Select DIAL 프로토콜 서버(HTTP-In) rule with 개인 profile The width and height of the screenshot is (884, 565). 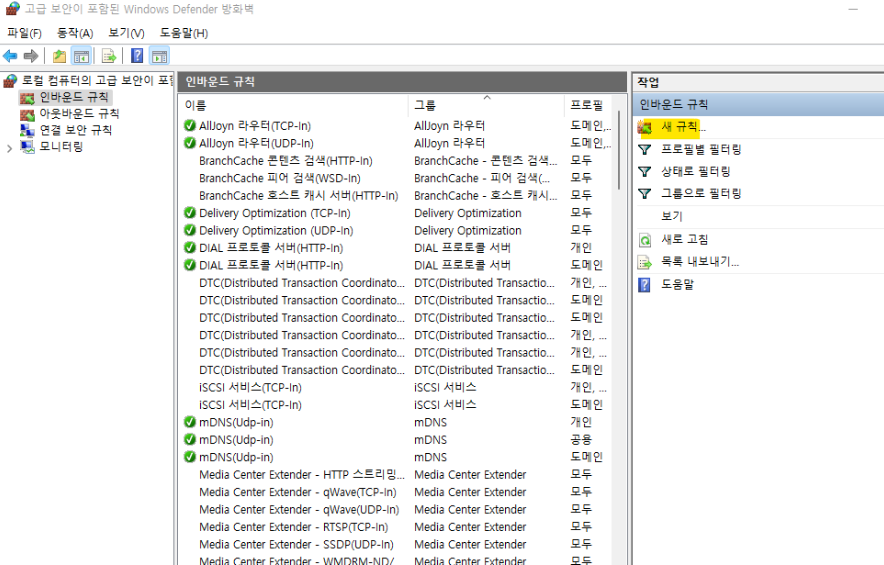[271, 248]
